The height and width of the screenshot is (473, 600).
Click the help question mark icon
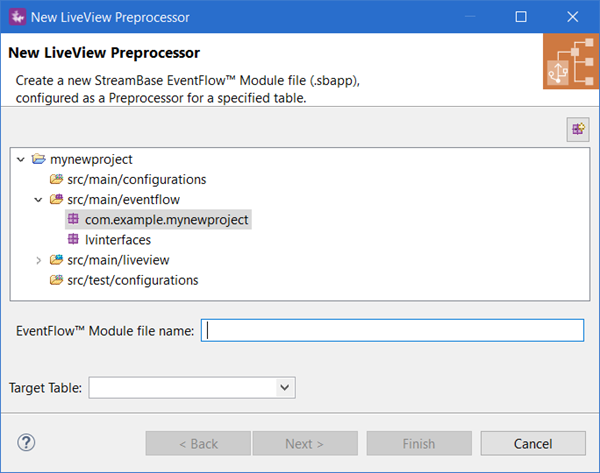tap(27, 442)
